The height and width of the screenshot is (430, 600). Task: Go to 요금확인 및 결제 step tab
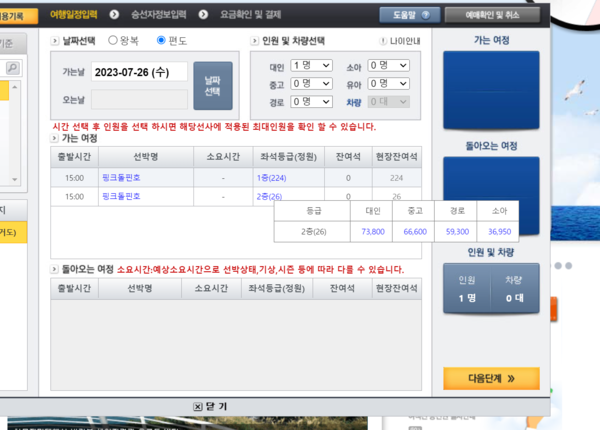click(251, 15)
